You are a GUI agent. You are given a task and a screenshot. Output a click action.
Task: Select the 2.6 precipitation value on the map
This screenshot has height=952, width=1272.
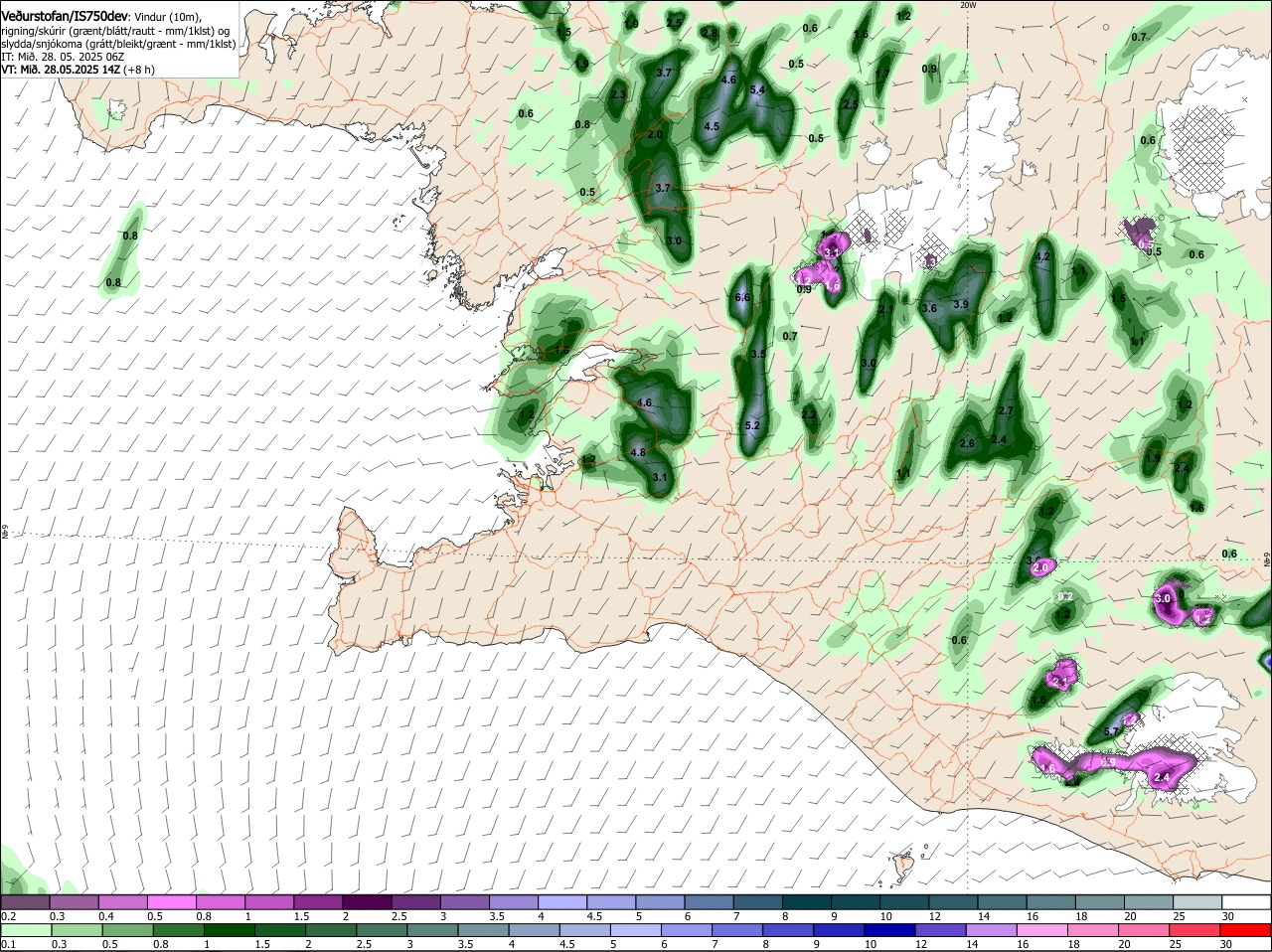pyautogui.click(x=967, y=443)
